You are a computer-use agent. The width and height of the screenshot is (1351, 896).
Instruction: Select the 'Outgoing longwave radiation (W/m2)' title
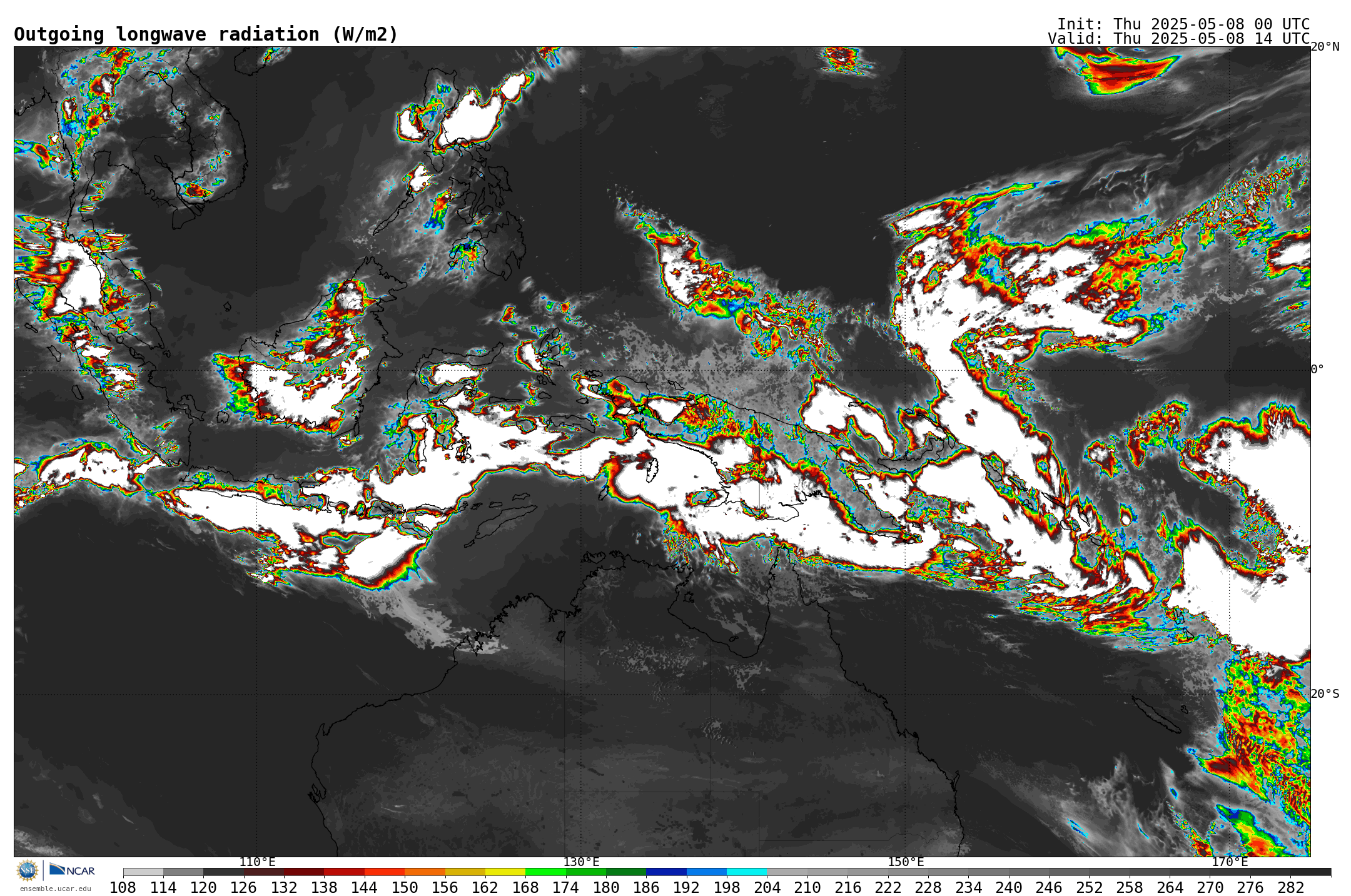206,34
